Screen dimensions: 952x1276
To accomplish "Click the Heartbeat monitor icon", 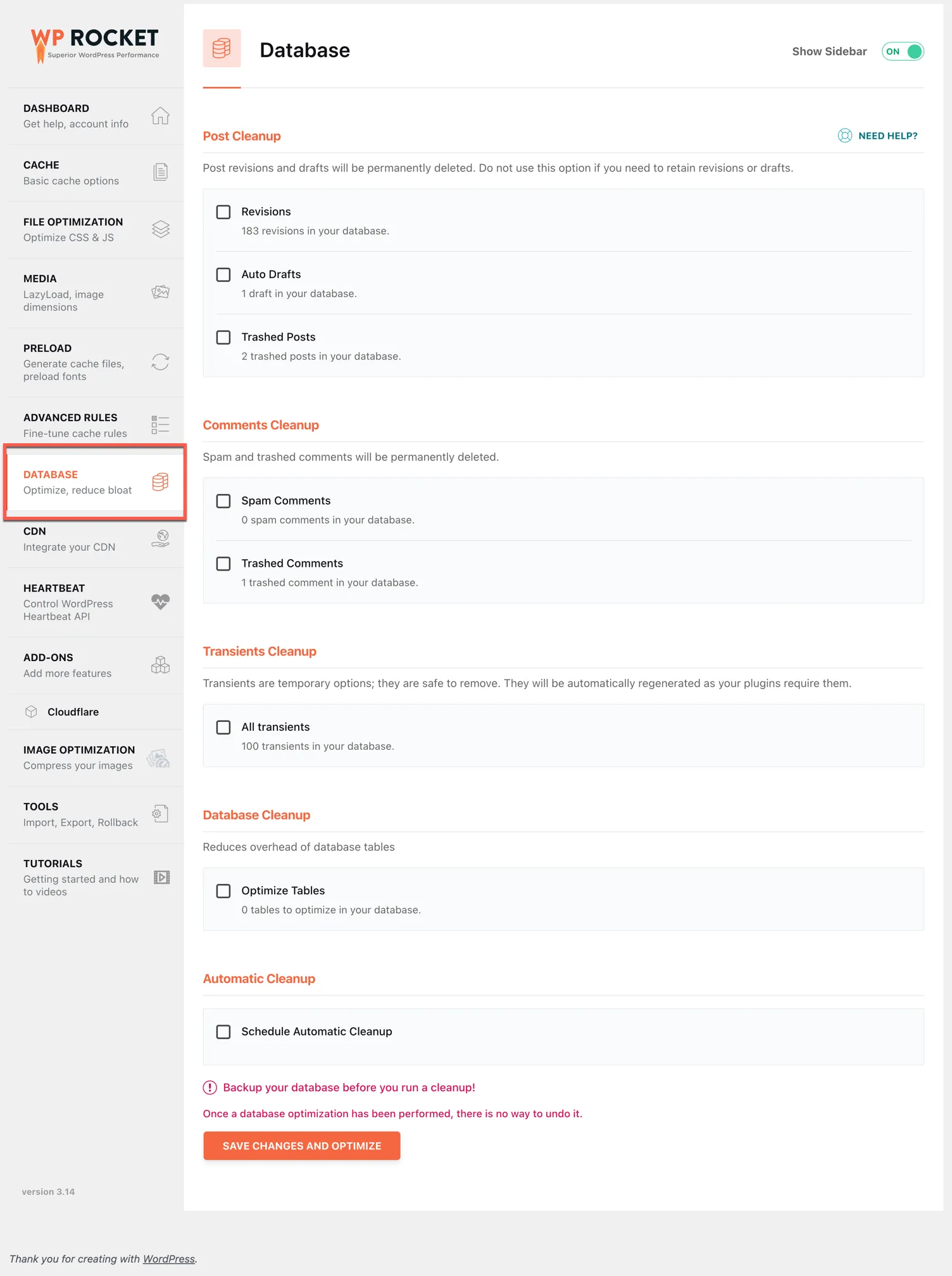I will point(160,602).
